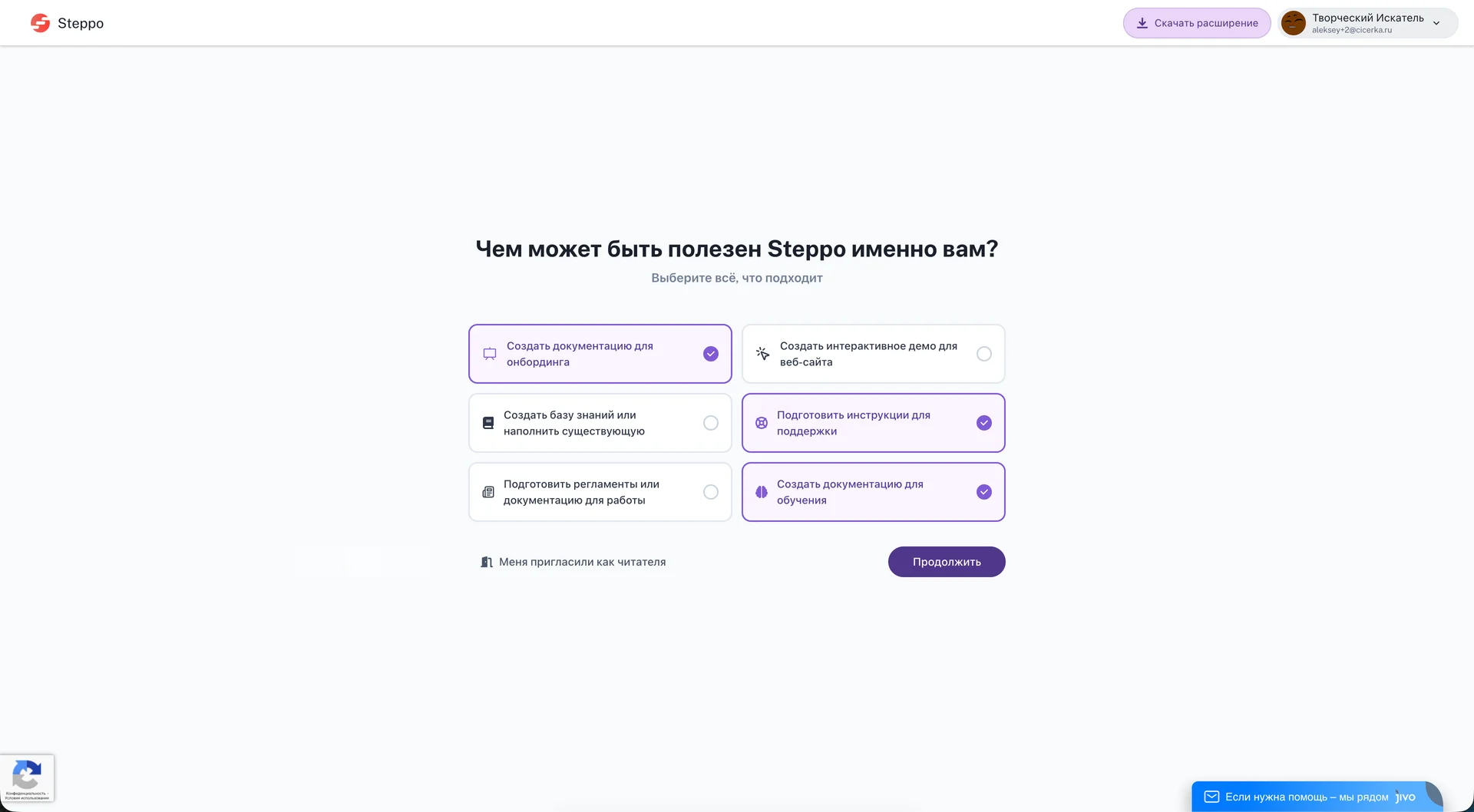Check the work regulations option circle
1474x812 pixels.
[x=711, y=492]
